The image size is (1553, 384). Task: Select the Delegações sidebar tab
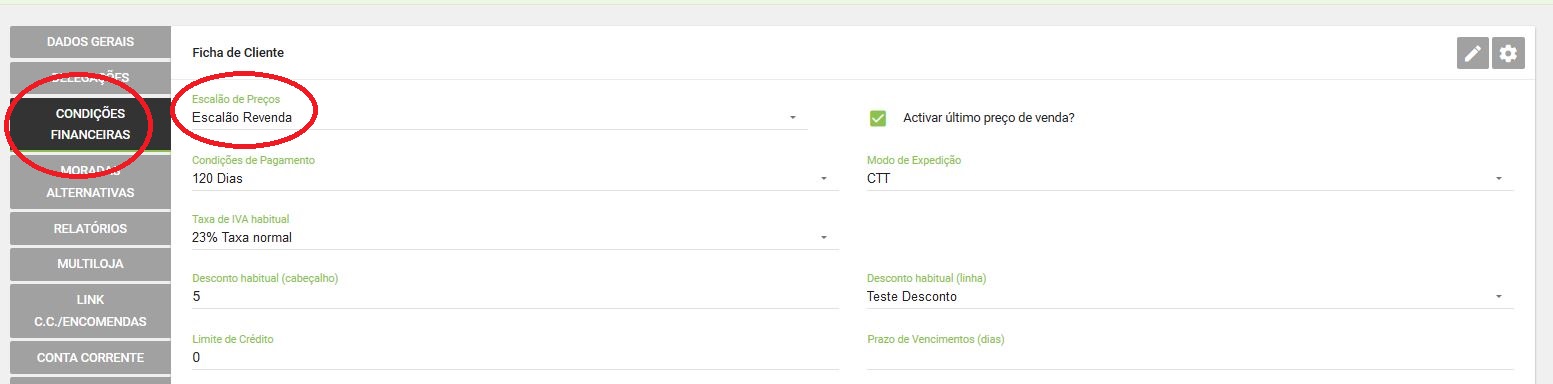click(90, 77)
